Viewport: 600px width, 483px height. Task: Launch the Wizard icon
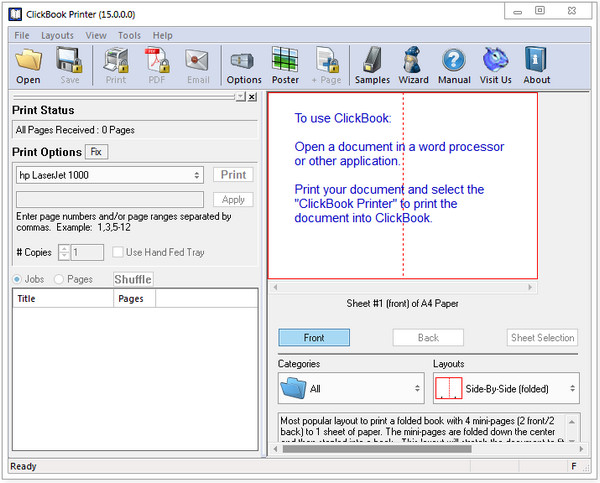pyautogui.click(x=413, y=61)
